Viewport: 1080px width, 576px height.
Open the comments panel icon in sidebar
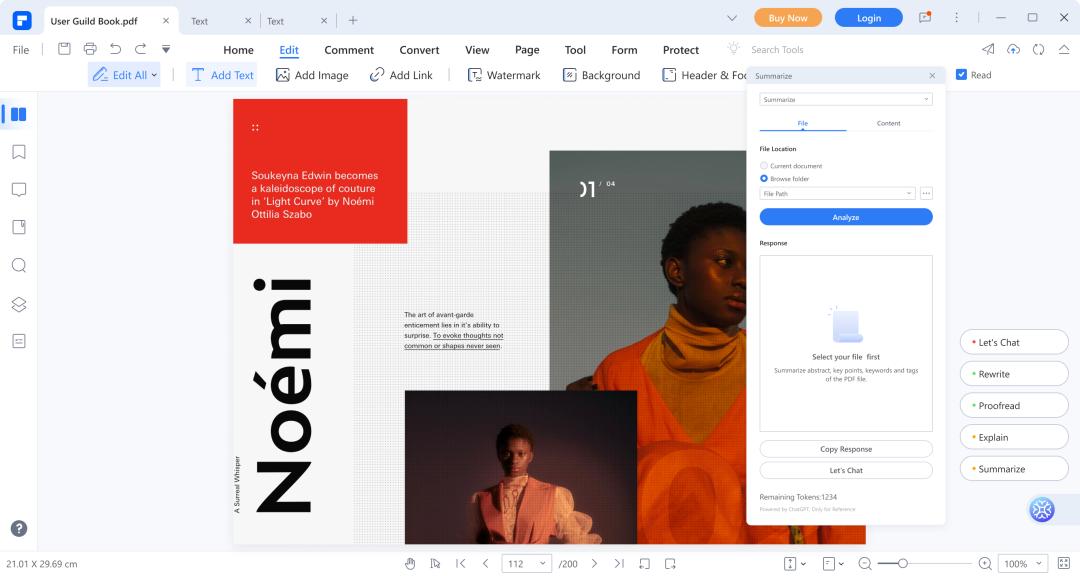[18, 190]
